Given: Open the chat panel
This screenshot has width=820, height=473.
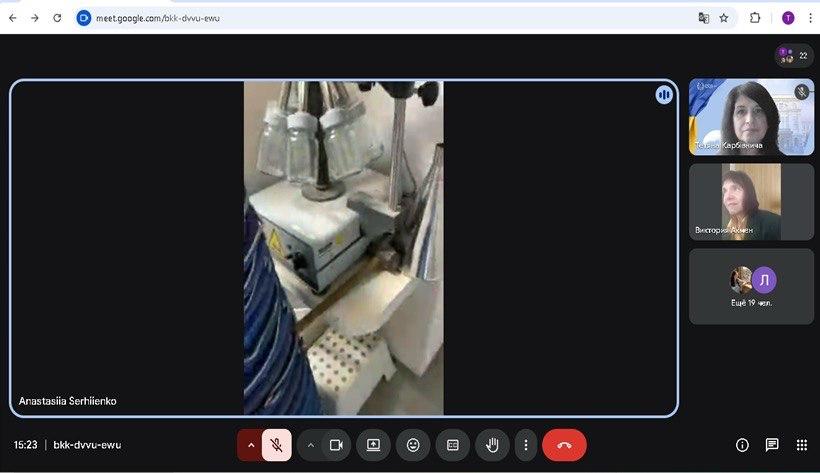Looking at the screenshot, I should click(772, 445).
